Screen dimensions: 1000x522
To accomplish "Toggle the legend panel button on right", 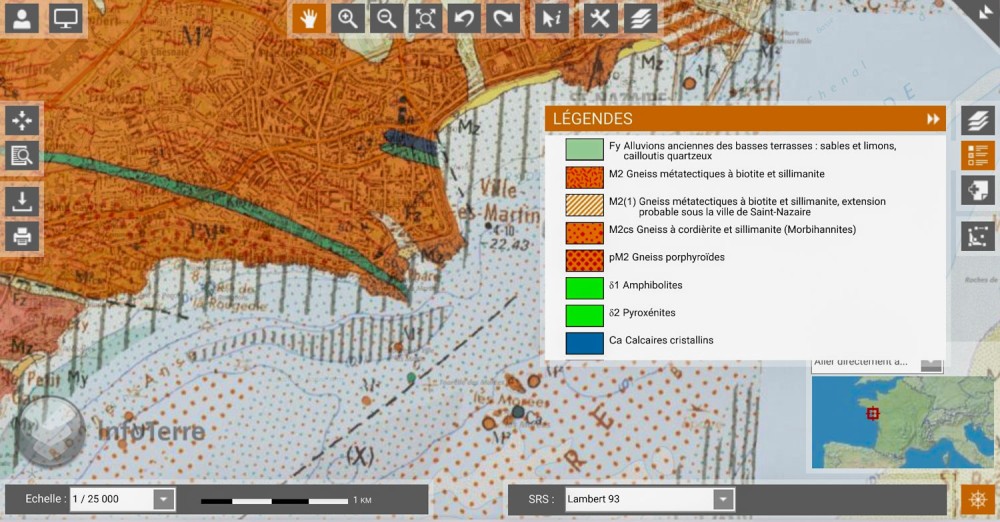I will 978,155.
